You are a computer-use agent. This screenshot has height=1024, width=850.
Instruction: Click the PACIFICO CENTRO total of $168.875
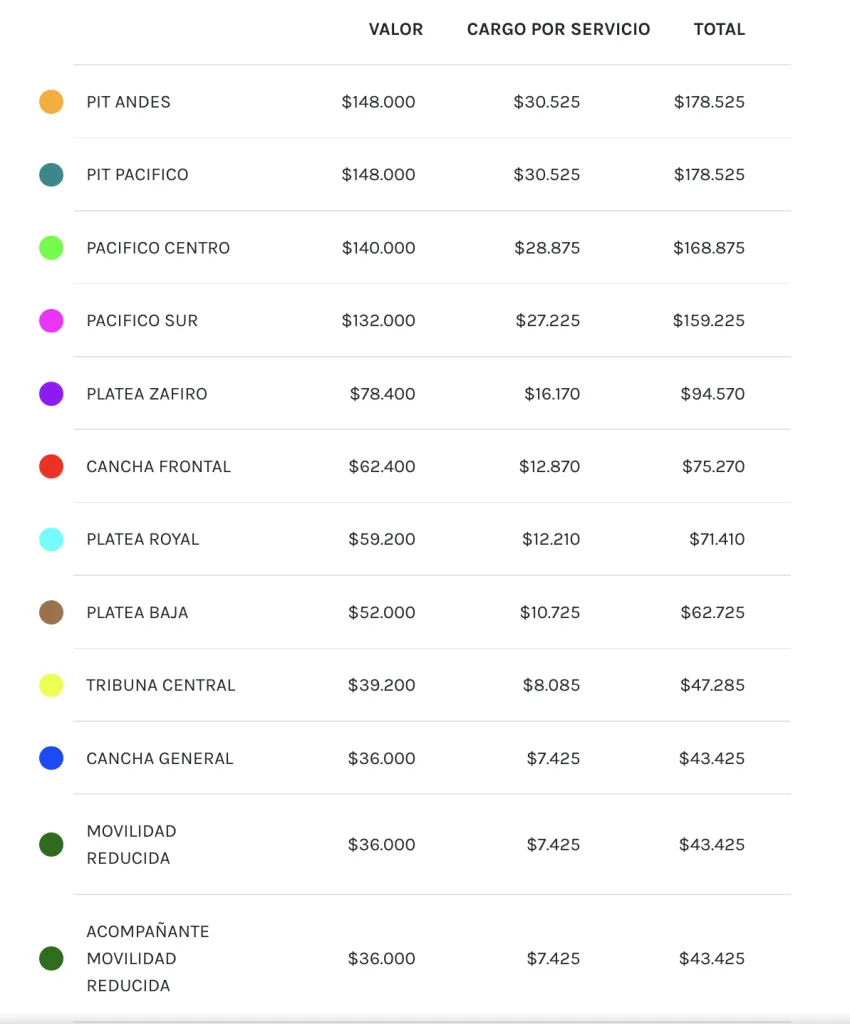click(709, 248)
